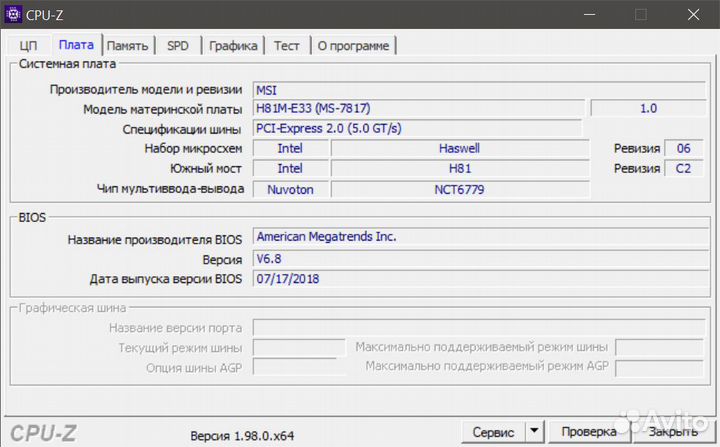Click the Дата выпуска версии BIOS label

pos(166,279)
